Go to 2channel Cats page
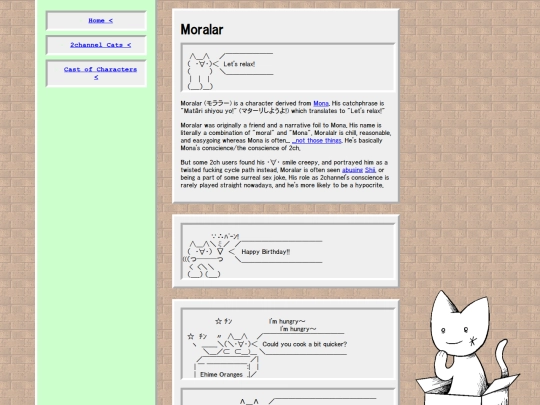Image resolution: width=540 pixels, height=405 pixels. pyautogui.click(x=101, y=45)
